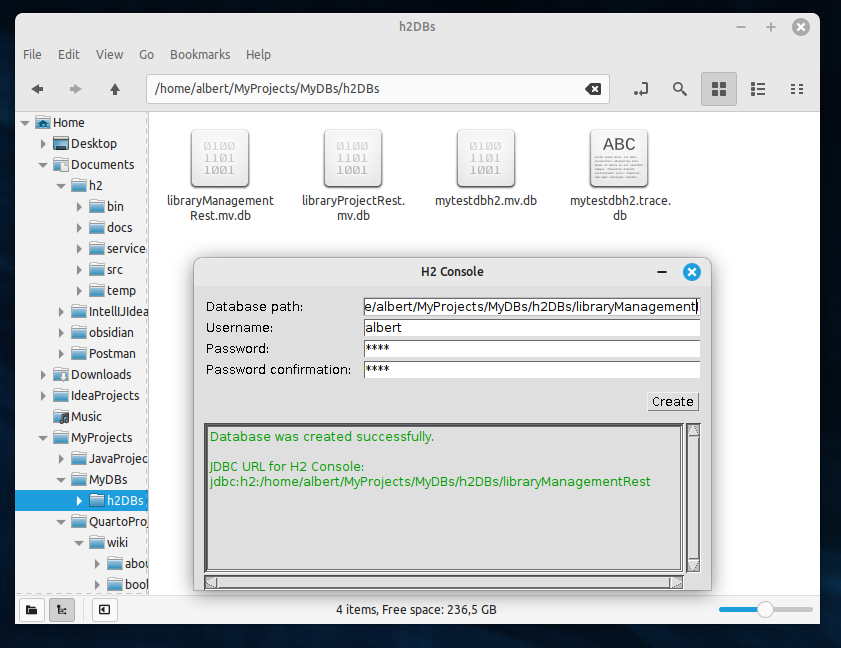The height and width of the screenshot is (648, 841).
Task: Click the Username field containing albert
Action: coord(532,328)
